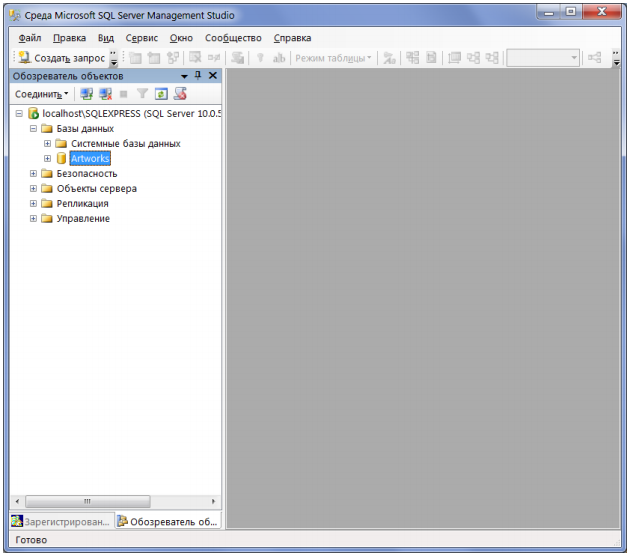Expand the Безопасность node
630x556 pixels.
pos(33,174)
